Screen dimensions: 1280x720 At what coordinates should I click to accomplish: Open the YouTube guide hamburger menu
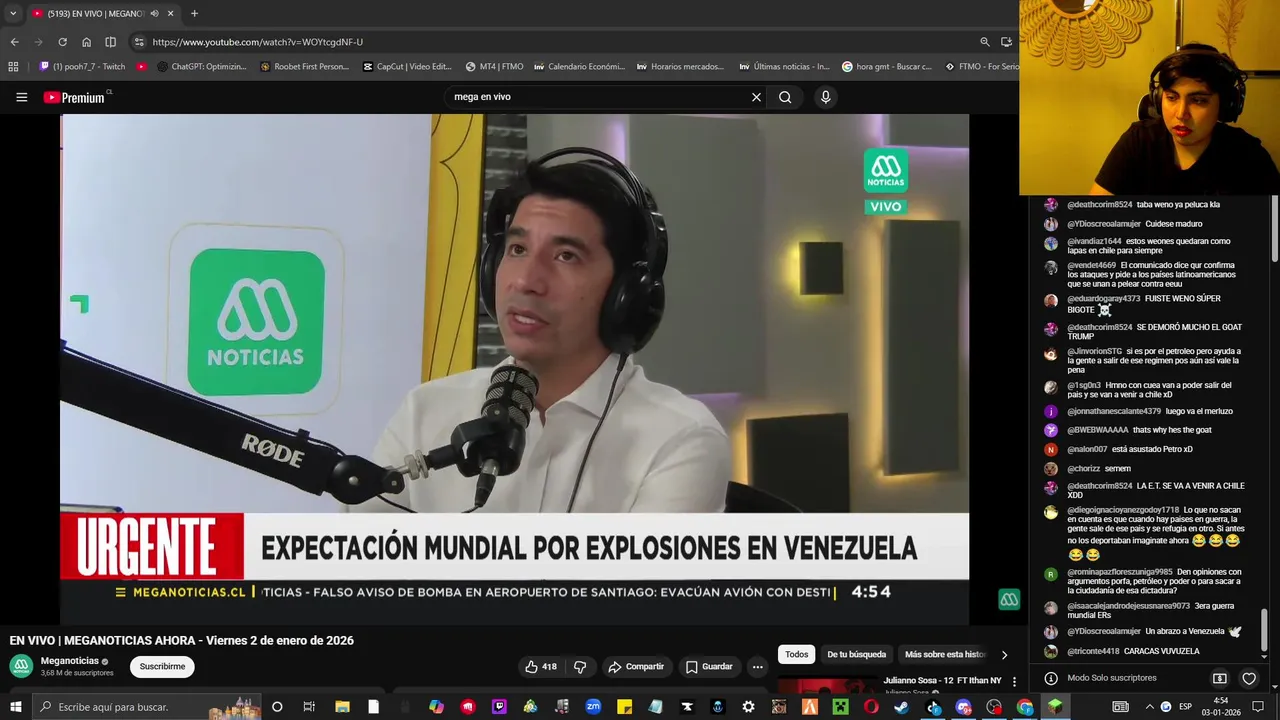(x=21, y=97)
